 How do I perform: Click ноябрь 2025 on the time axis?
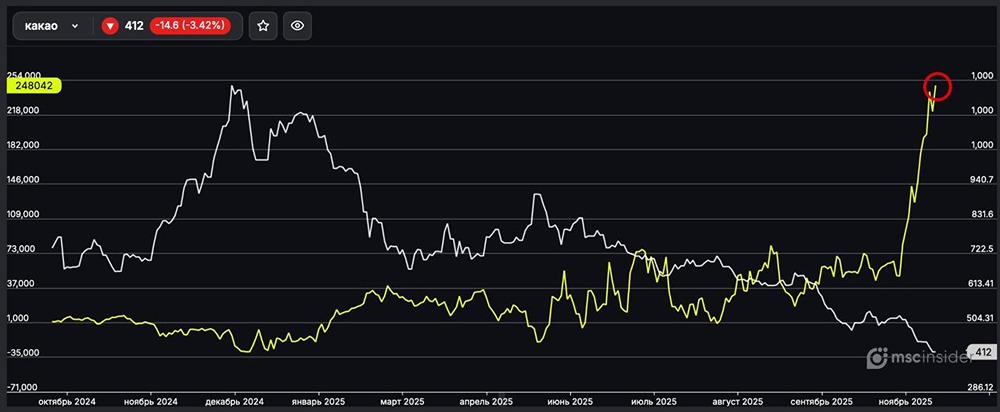coord(905,400)
